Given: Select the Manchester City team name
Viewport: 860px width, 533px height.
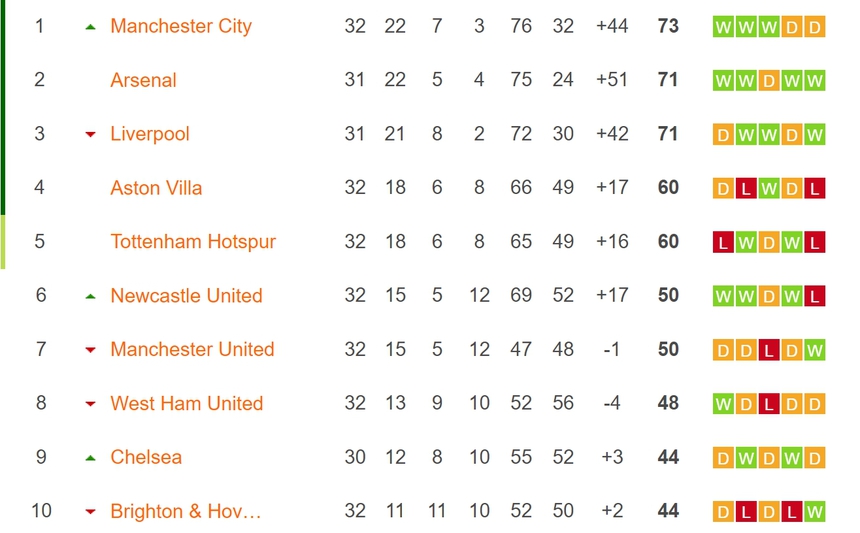Looking at the screenshot, I should pyautogui.click(x=181, y=26).
